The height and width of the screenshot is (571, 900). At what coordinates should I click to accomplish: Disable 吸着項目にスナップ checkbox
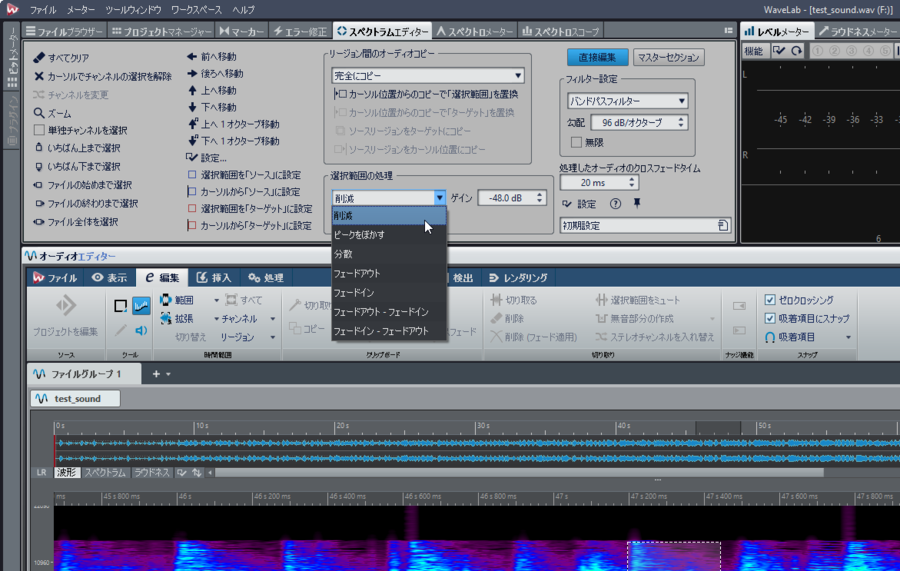(770, 318)
